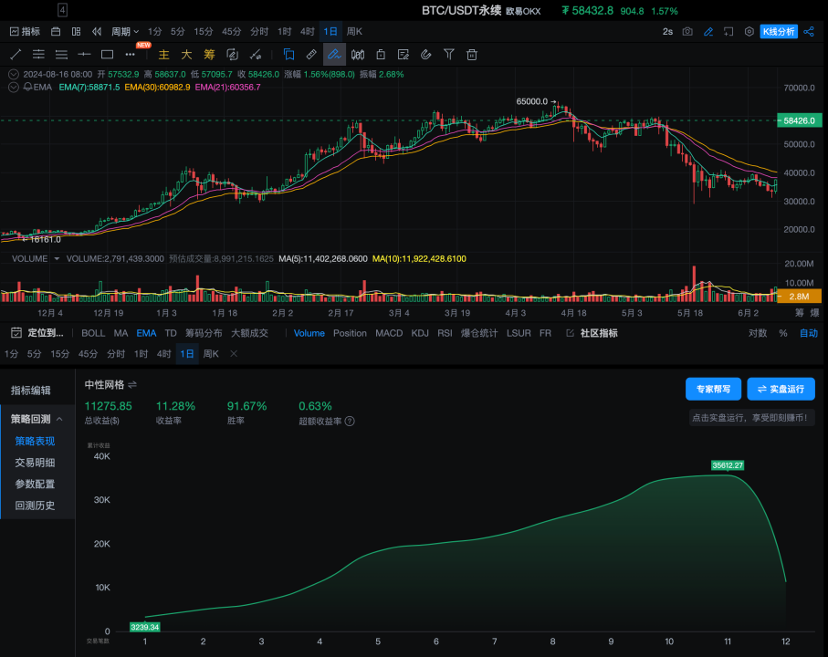Select the trend line drawing tool
The height and width of the screenshot is (658, 828).
click(15, 54)
